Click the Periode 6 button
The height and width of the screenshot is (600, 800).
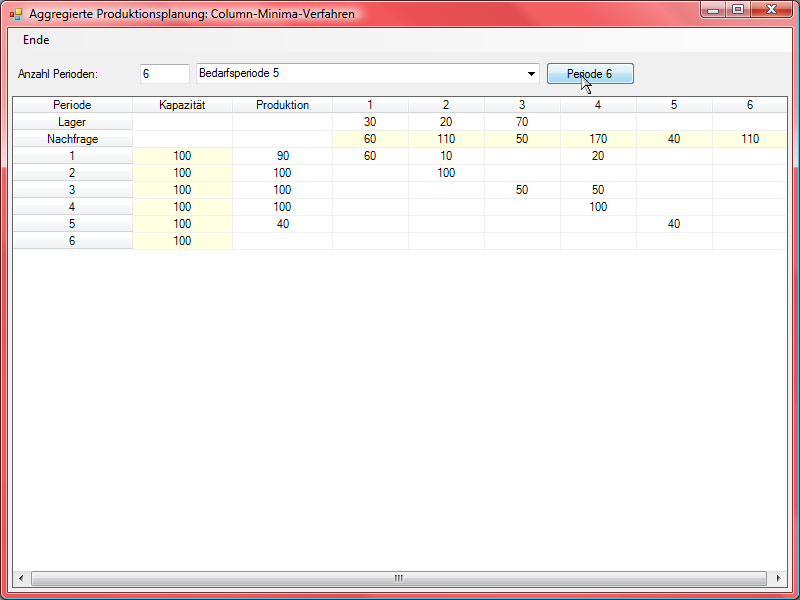click(x=590, y=74)
